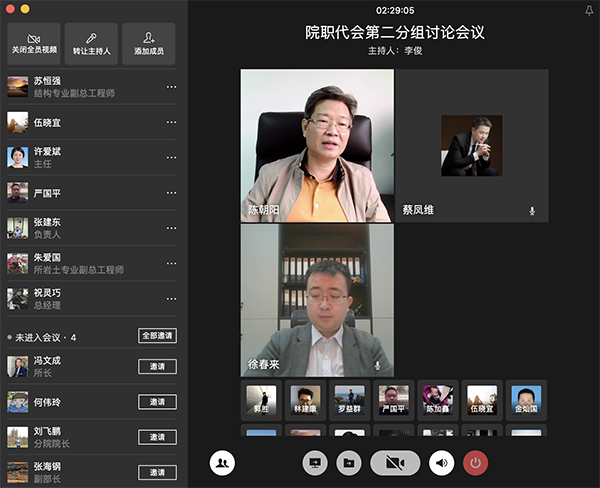Open the more options menu for 祝灵巧

point(171,298)
